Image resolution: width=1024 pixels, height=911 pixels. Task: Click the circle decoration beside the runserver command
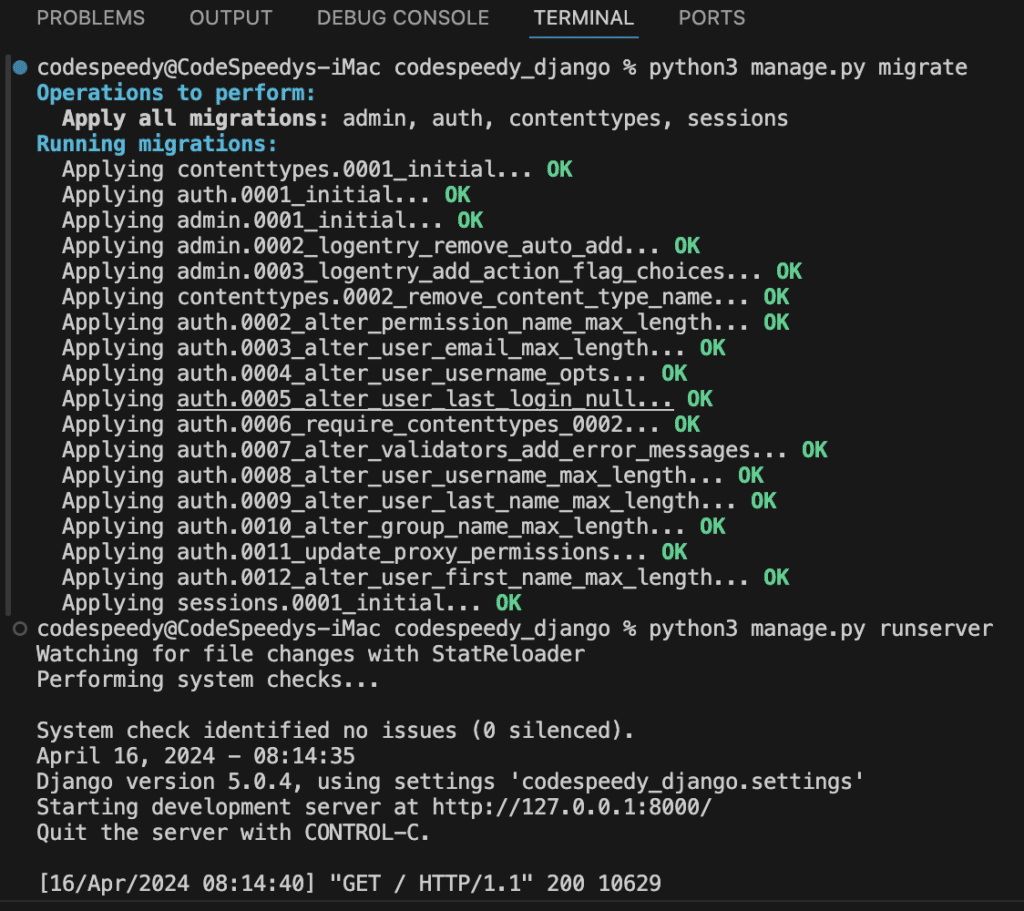(20, 629)
